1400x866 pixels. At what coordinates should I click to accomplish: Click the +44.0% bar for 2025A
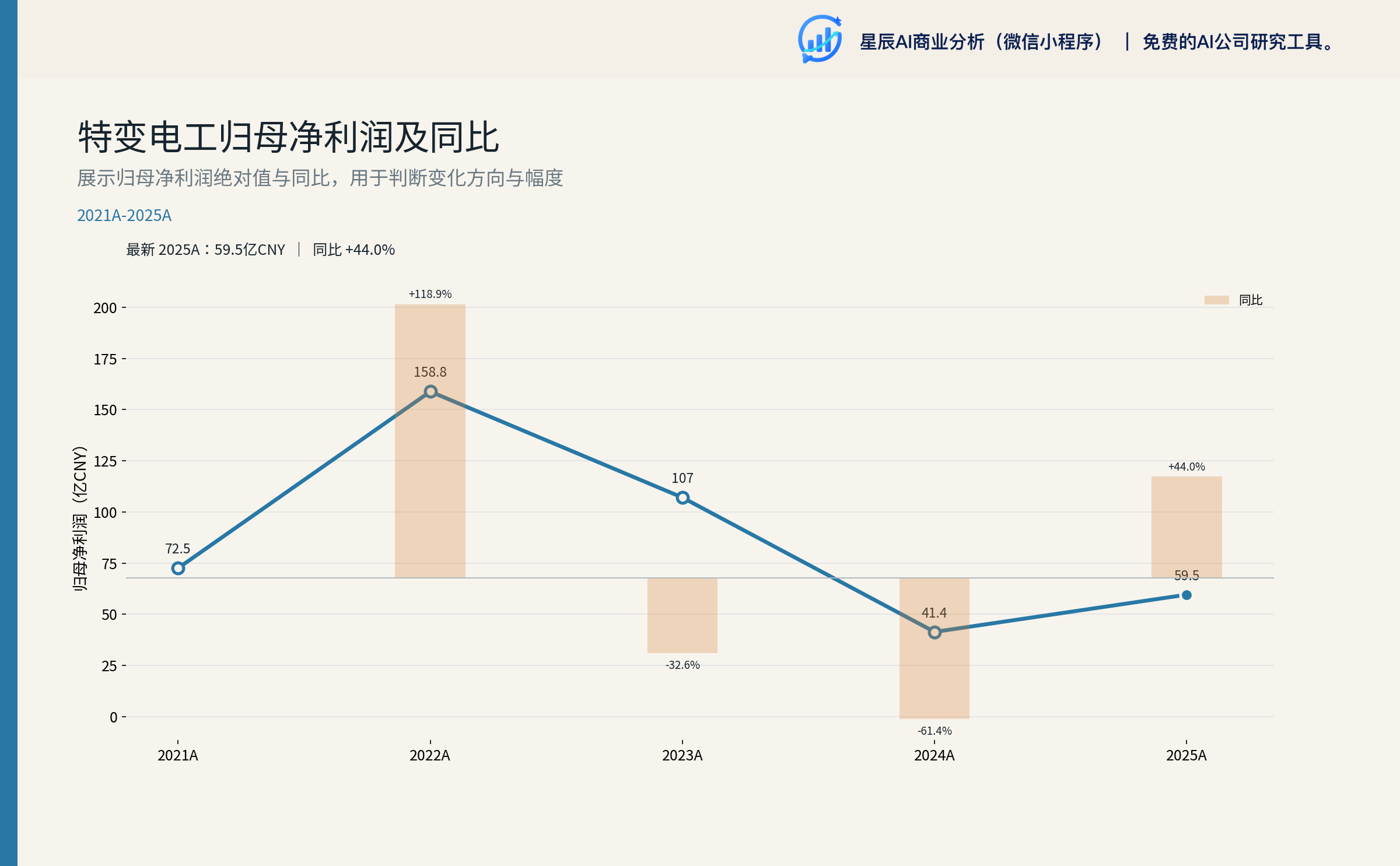pos(1186,527)
